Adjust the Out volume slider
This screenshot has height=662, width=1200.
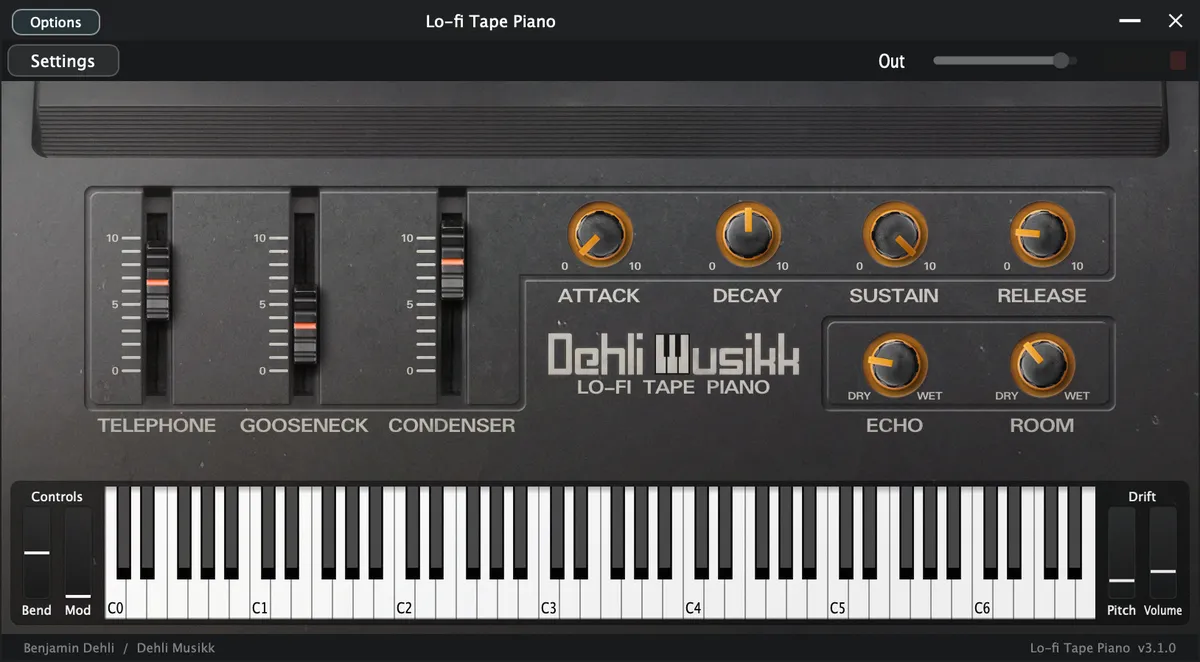tap(1004, 61)
